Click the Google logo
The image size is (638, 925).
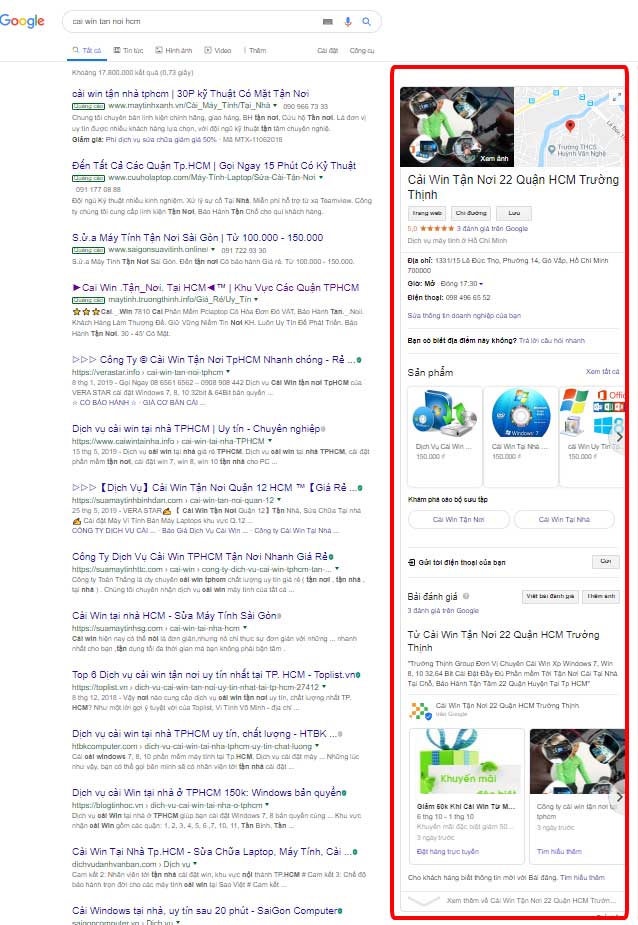pos(22,21)
